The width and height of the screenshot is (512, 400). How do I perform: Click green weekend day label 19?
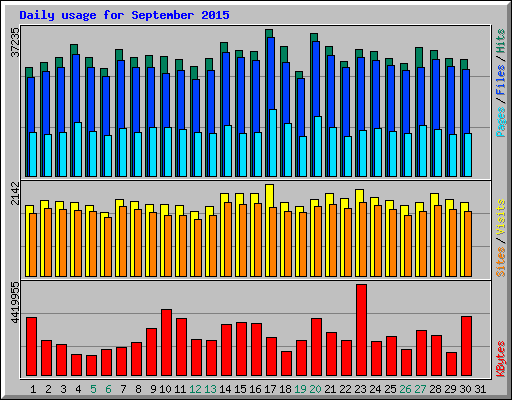tap(300, 389)
